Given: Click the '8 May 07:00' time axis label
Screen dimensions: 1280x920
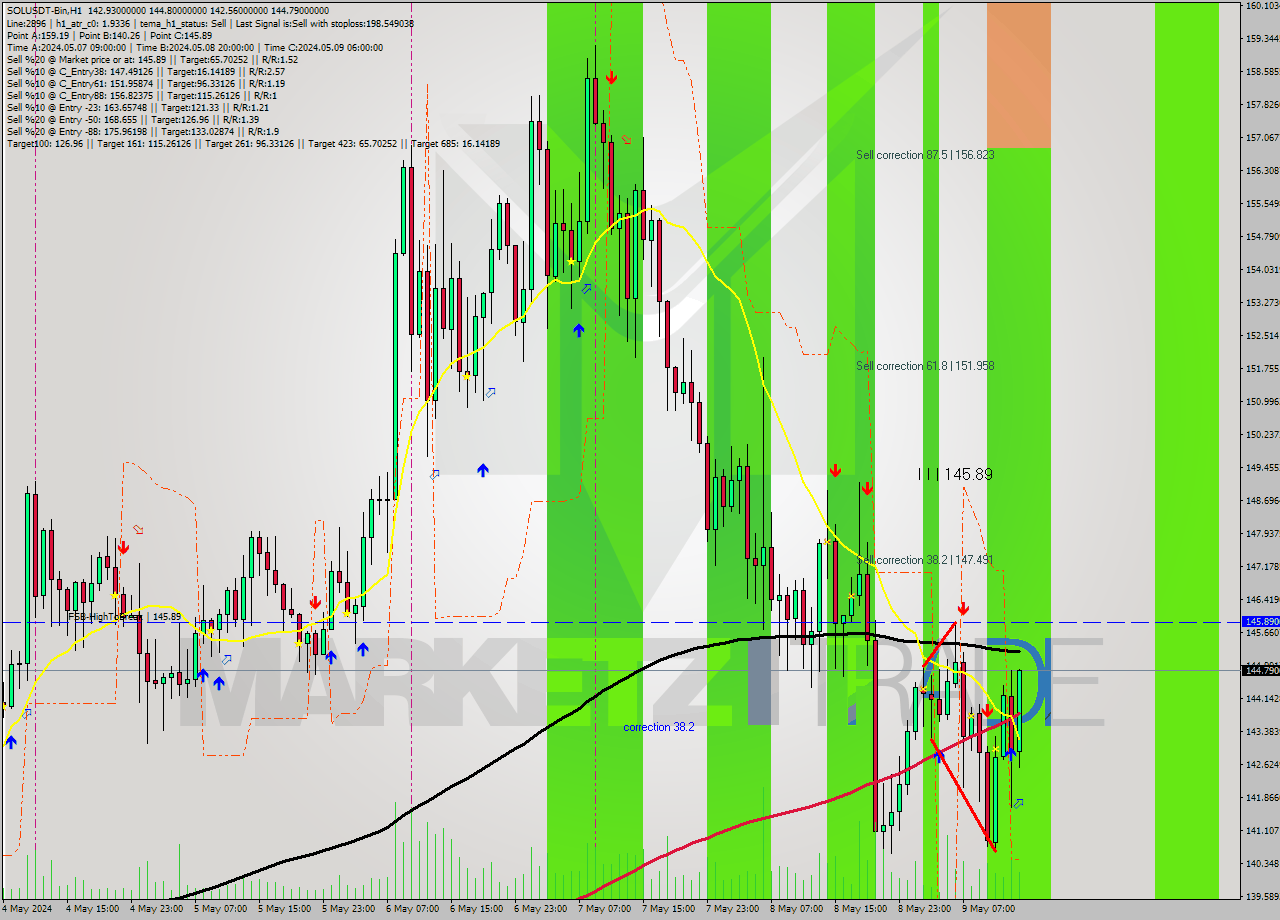Looking at the screenshot, I should [x=795, y=909].
